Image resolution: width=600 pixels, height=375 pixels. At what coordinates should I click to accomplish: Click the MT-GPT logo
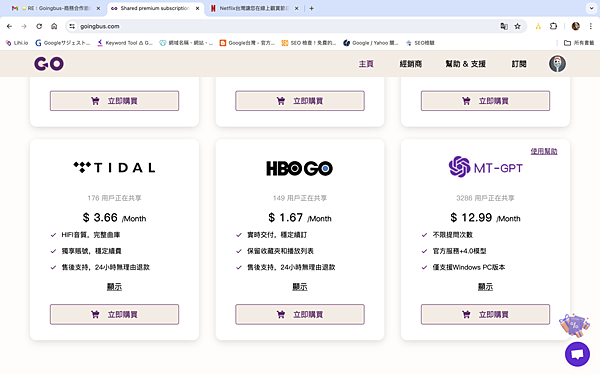coord(486,167)
